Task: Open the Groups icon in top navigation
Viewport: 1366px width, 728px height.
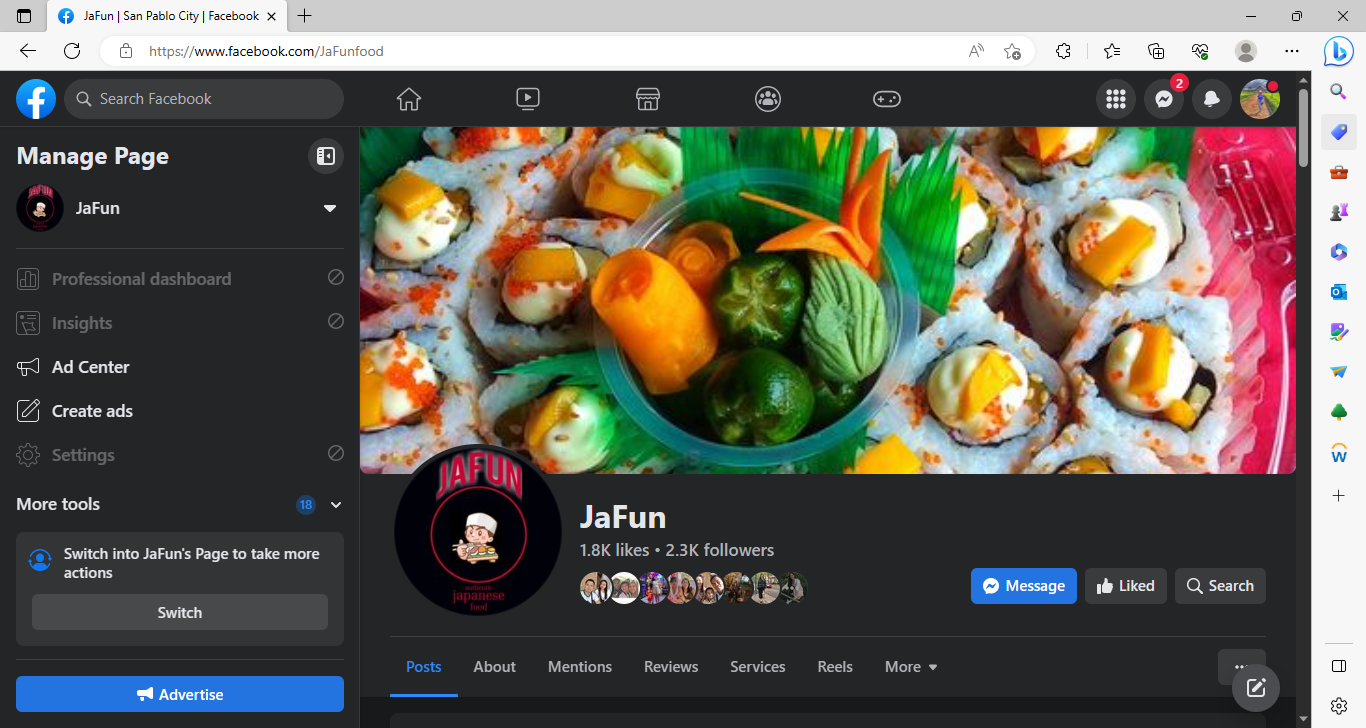Action: pos(768,99)
